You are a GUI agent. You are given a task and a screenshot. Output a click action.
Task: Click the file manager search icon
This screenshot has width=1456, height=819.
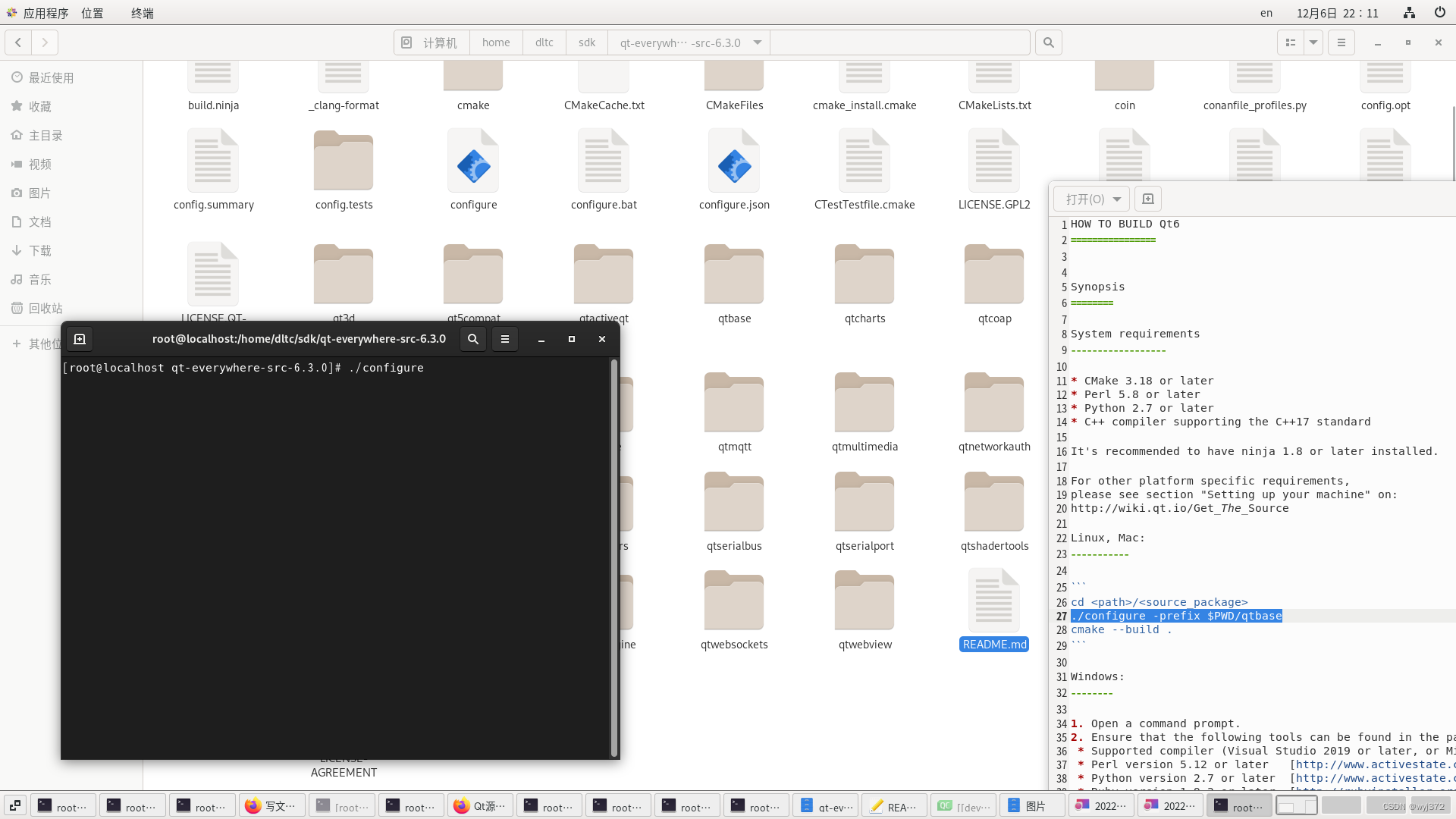(1049, 42)
